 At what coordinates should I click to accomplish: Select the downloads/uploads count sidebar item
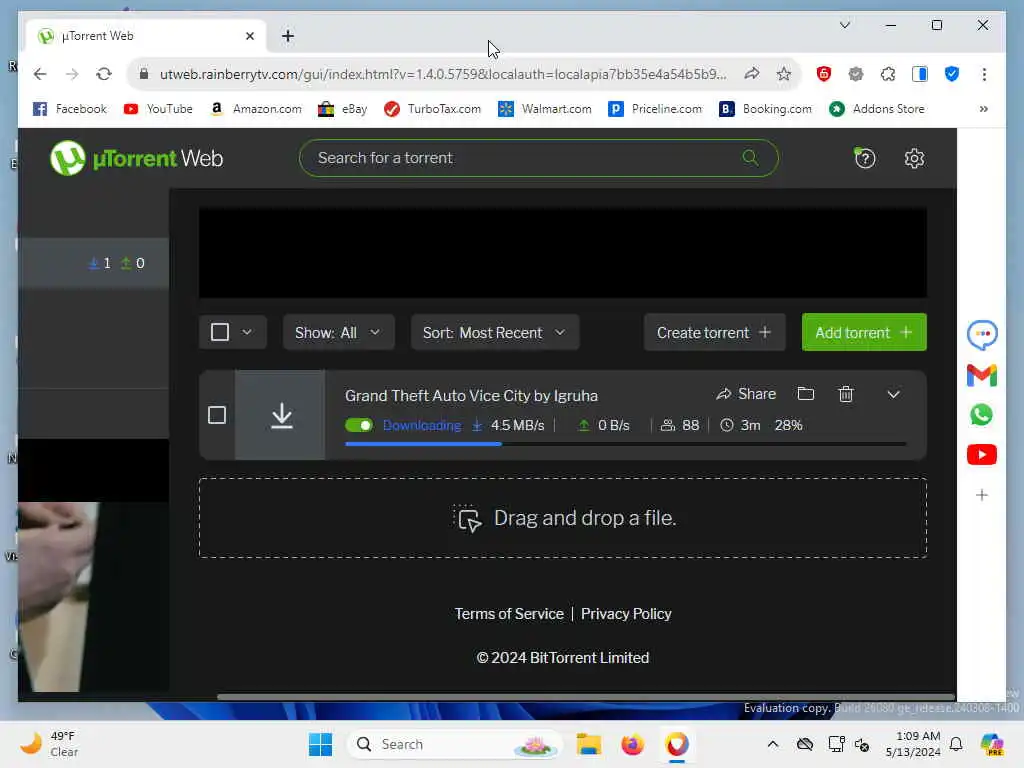click(93, 263)
